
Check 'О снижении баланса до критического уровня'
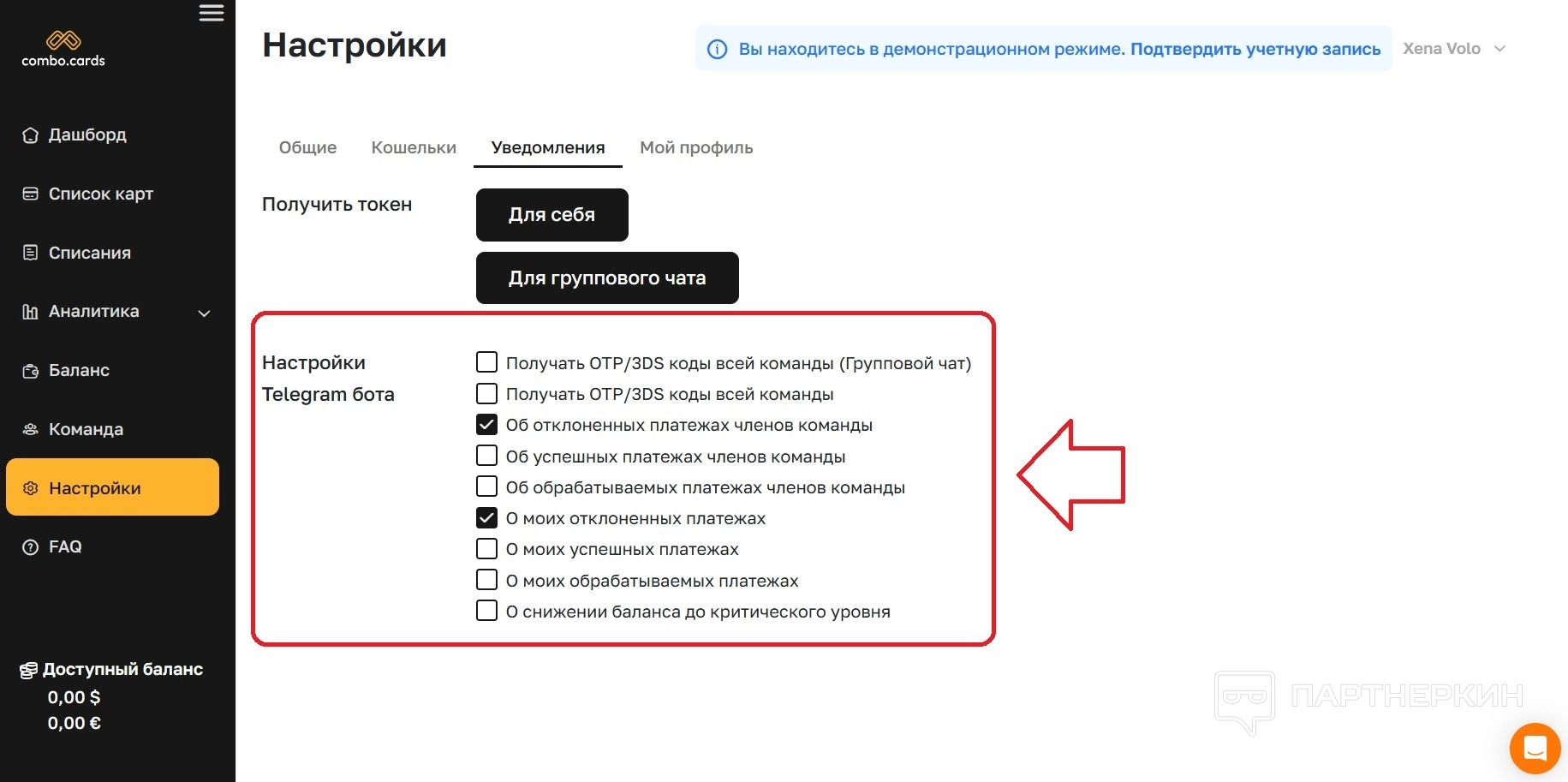[x=486, y=612]
